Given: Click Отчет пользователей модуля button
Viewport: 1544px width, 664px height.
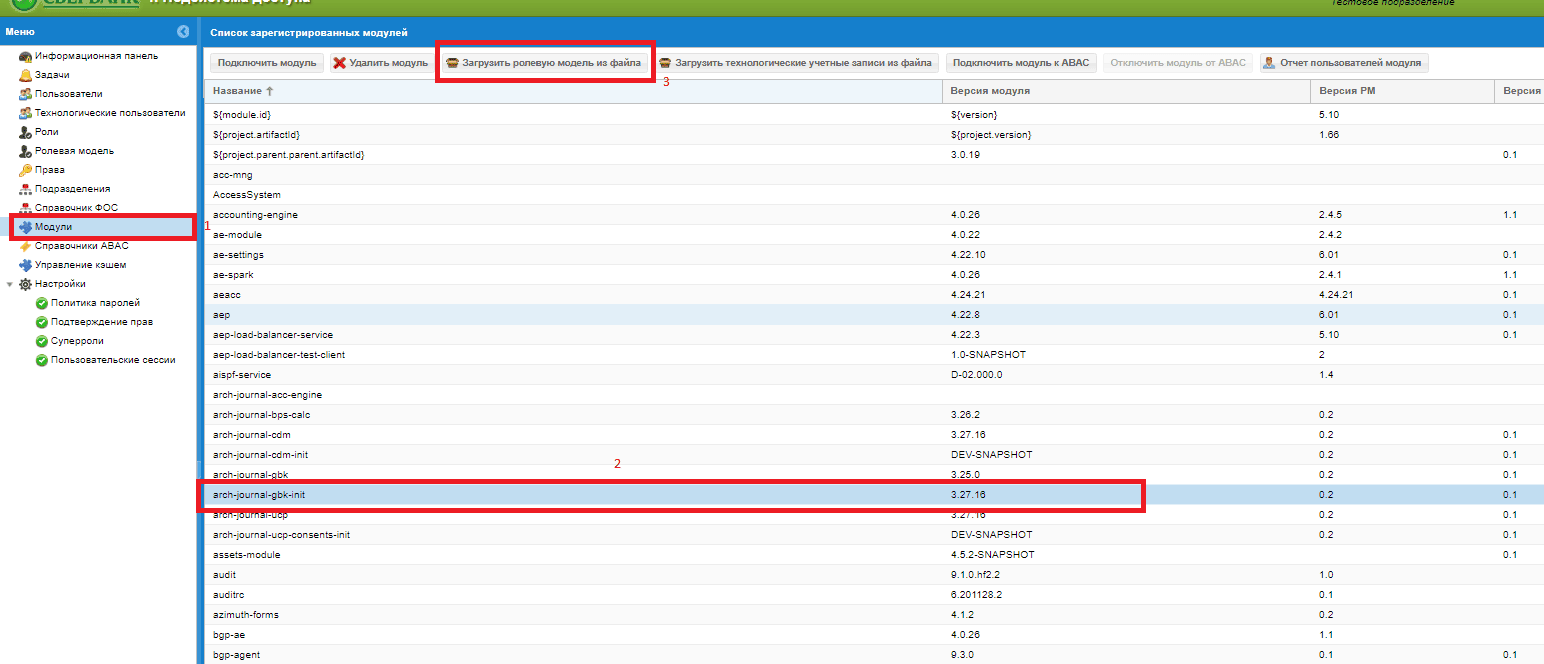Looking at the screenshot, I should tap(1344, 63).
